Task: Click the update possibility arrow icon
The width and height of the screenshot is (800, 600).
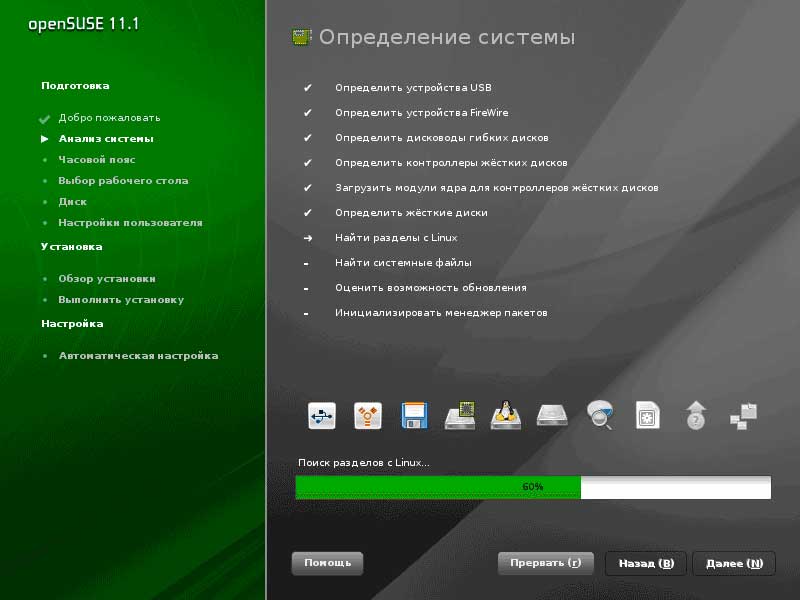Action: 695,415
